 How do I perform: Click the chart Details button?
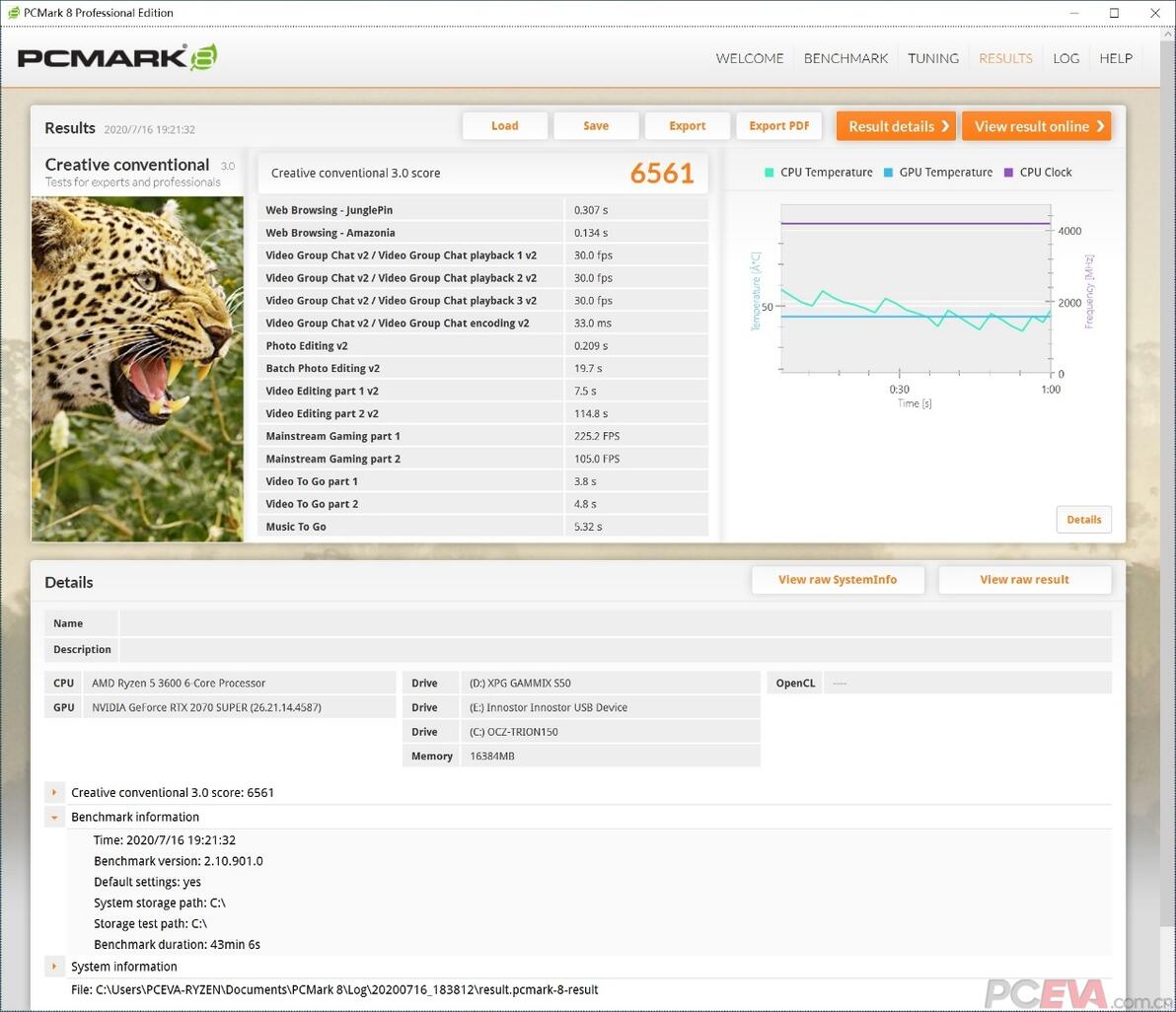(1083, 520)
